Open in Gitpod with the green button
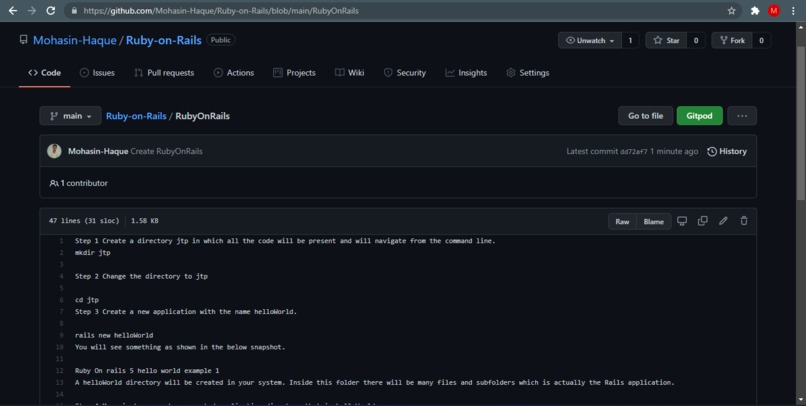 point(700,116)
